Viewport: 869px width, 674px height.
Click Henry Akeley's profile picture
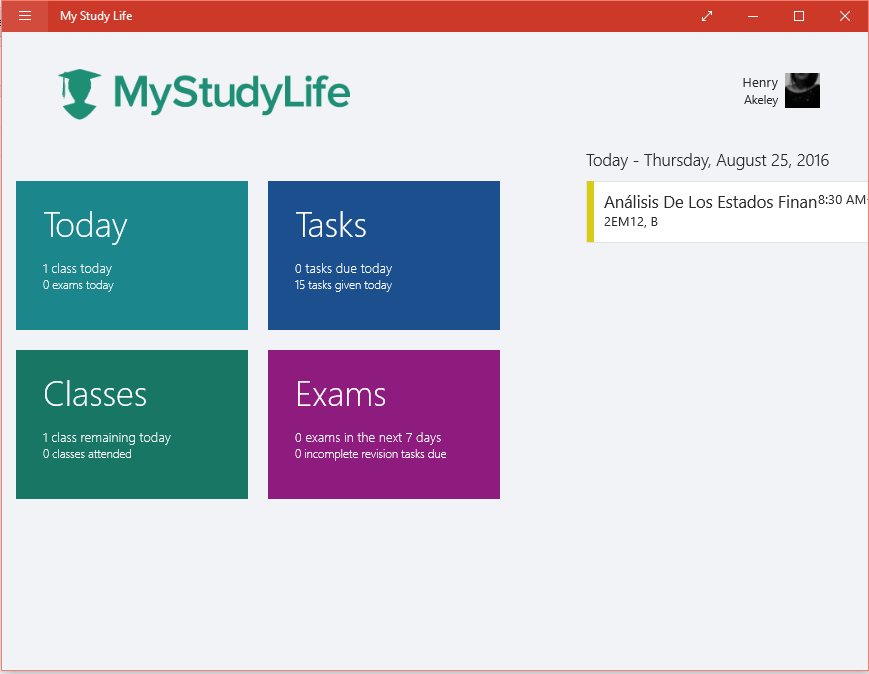pyautogui.click(x=801, y=90)
